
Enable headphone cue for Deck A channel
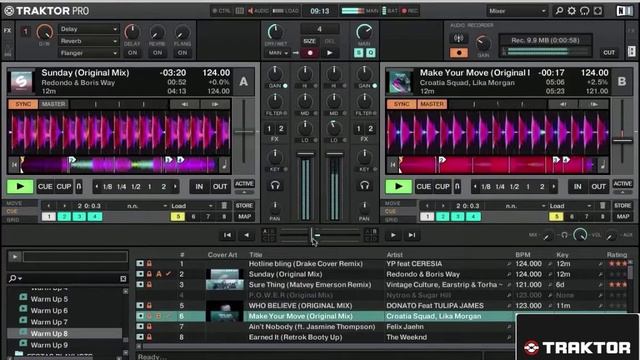(275, 186)
